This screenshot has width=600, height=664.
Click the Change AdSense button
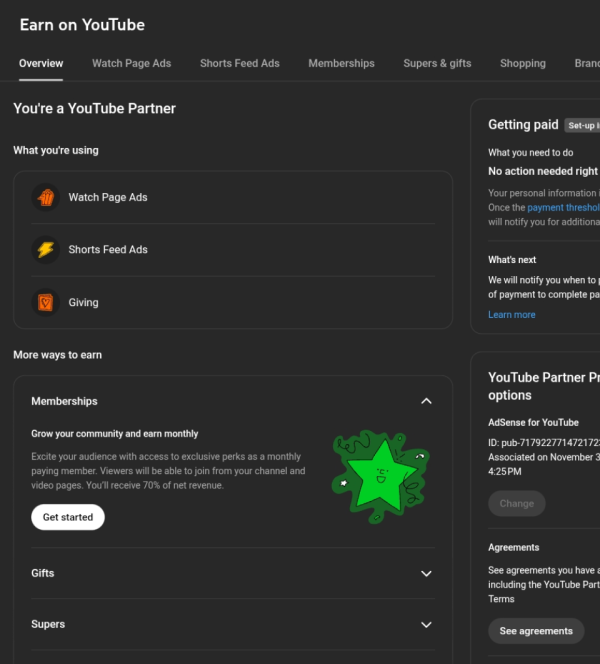click(x=516, y=503)
